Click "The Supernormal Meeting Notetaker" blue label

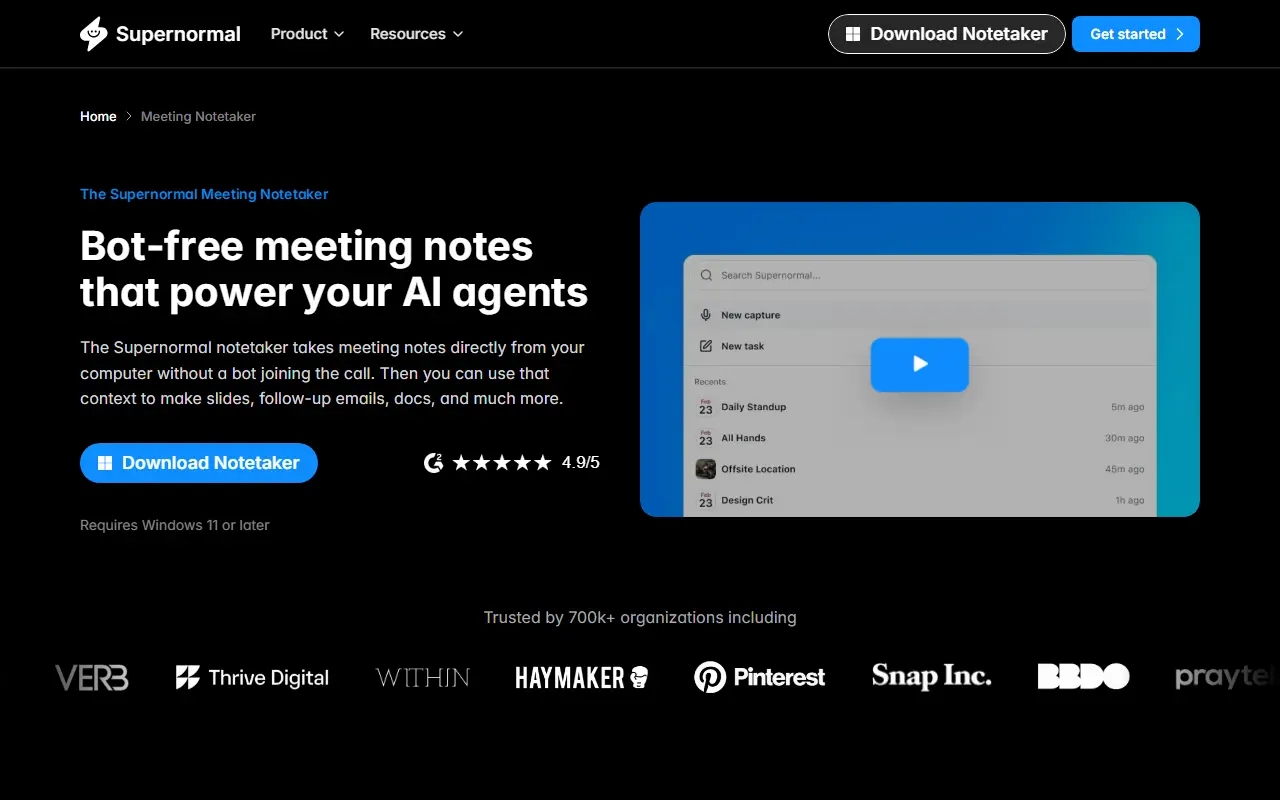tap(204, 194)
